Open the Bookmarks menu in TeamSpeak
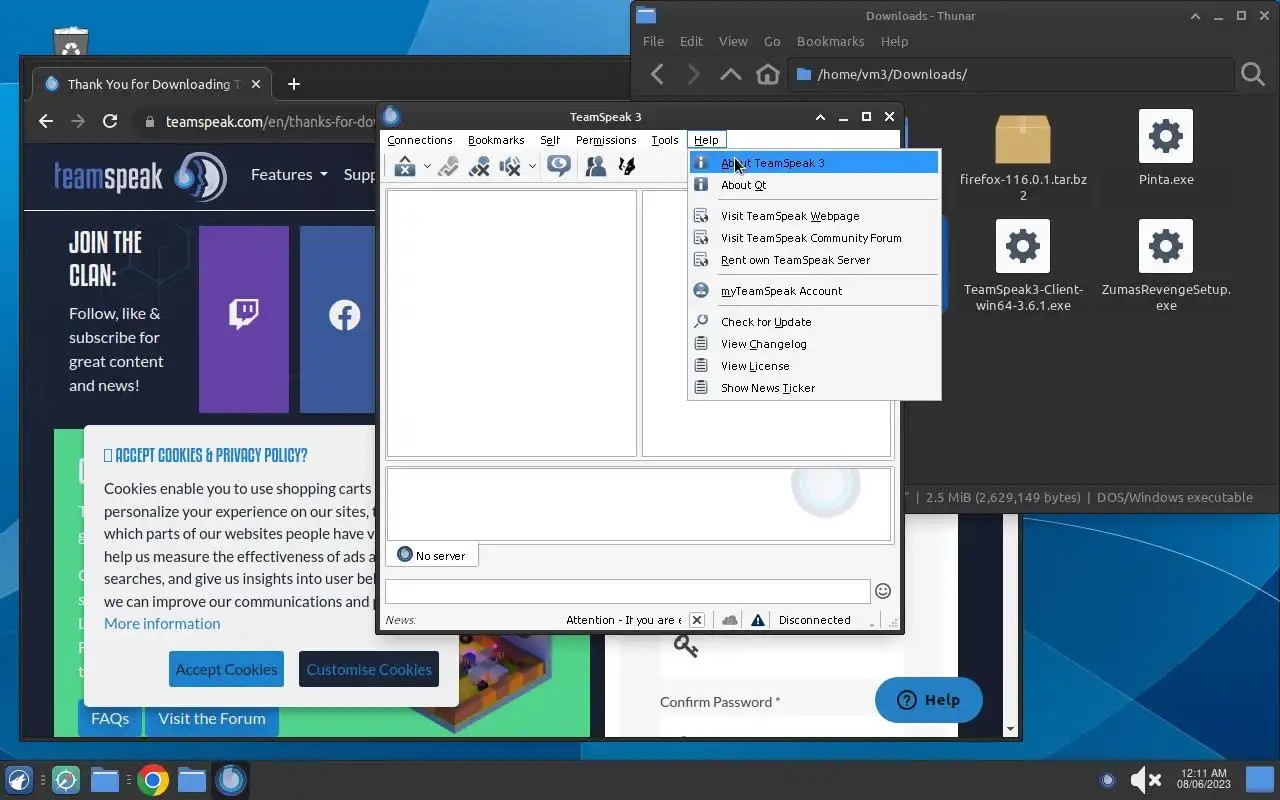The height and width of the screenshot is (800, 1280). pyautogui.click(x=496, y=140)
